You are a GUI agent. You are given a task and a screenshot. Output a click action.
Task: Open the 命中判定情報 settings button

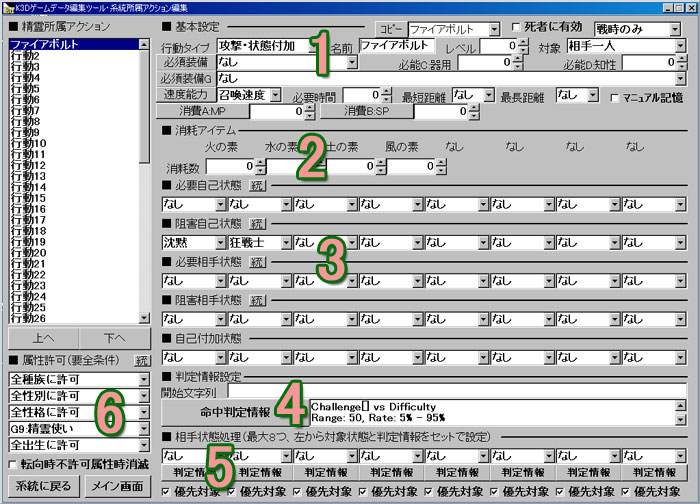point(235,412)
